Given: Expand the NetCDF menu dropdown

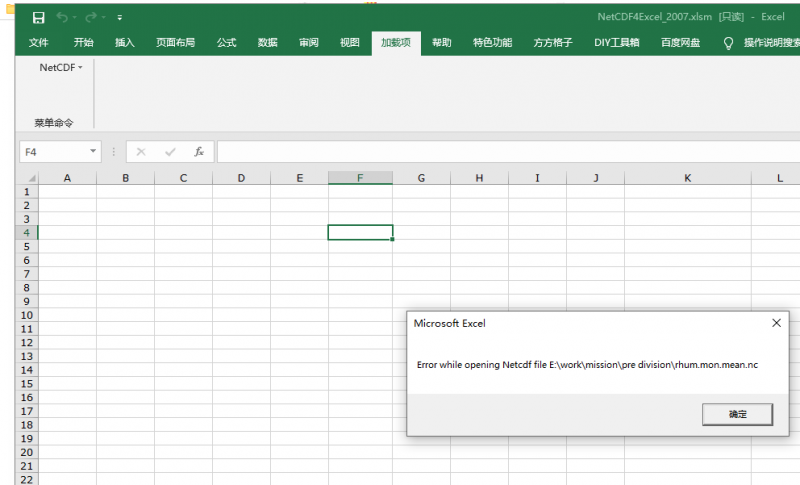Looking at the screenshot, I should tap(61, 68).
